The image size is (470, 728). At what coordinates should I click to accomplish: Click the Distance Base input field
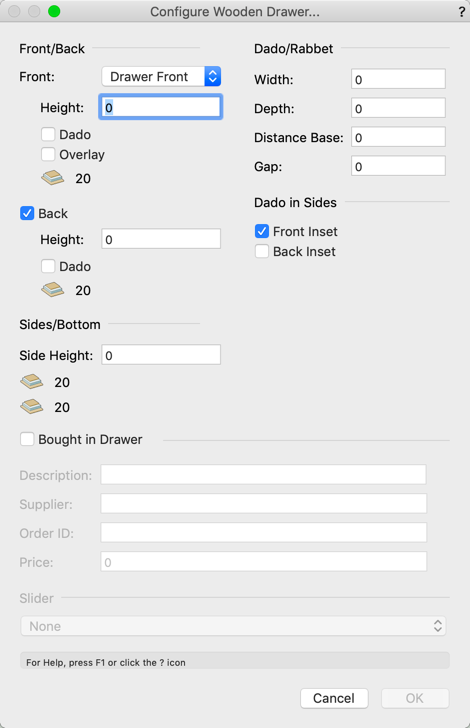[398, 137]
